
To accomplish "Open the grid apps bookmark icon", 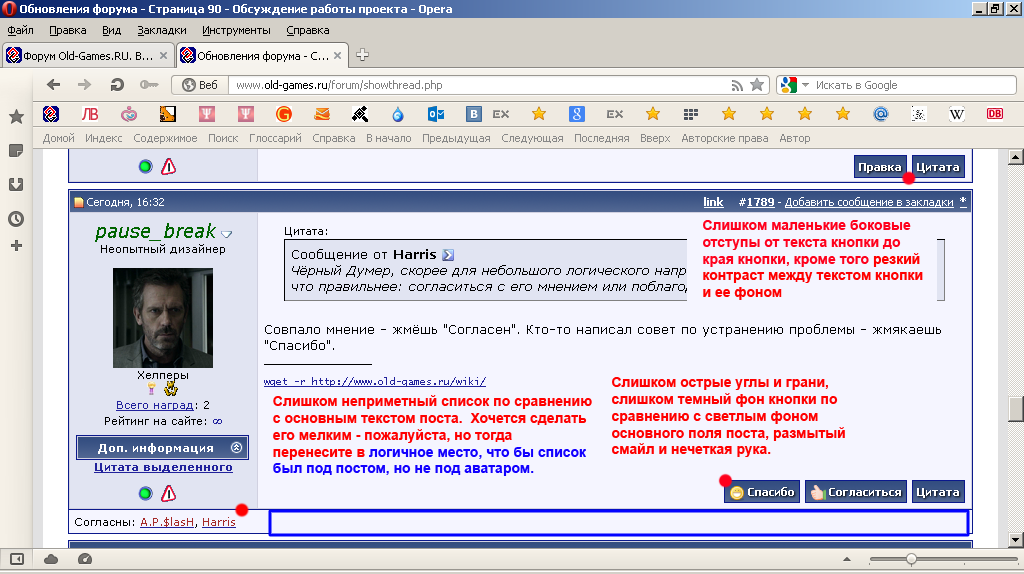I will 691,114.
